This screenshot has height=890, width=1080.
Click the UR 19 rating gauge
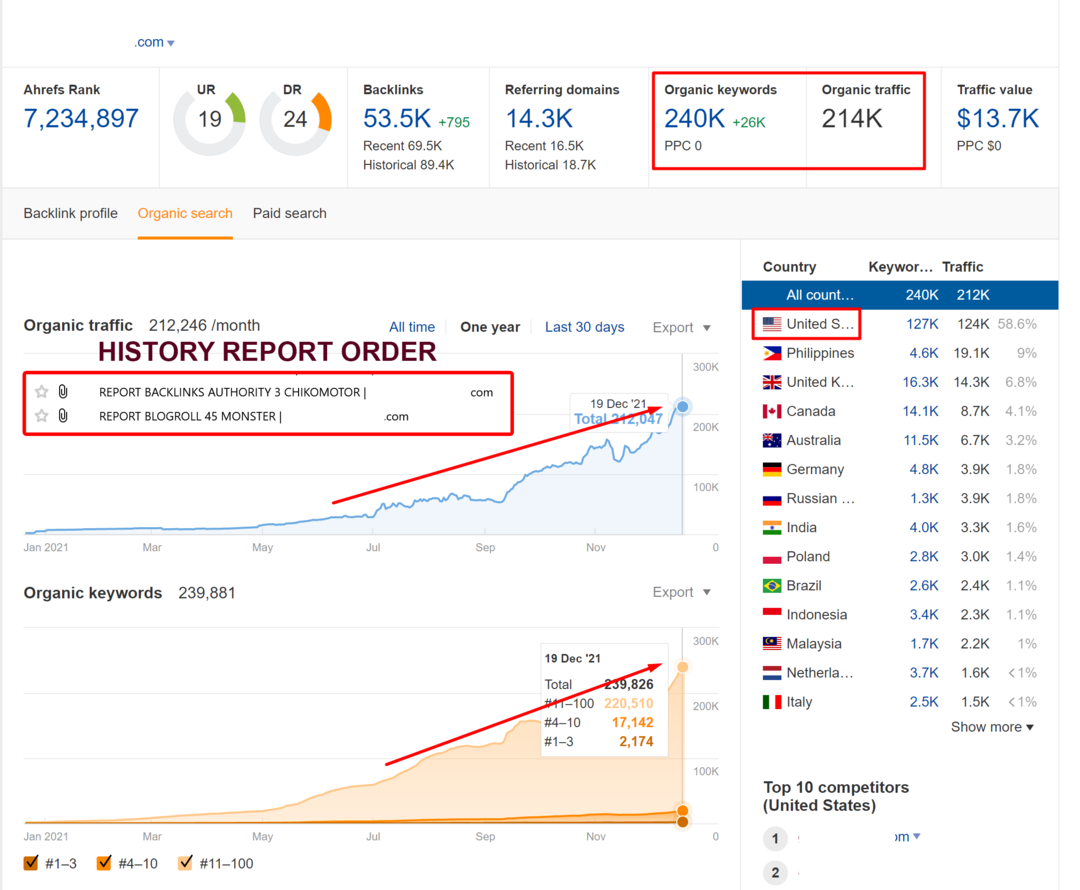click(x=209, y=120)
